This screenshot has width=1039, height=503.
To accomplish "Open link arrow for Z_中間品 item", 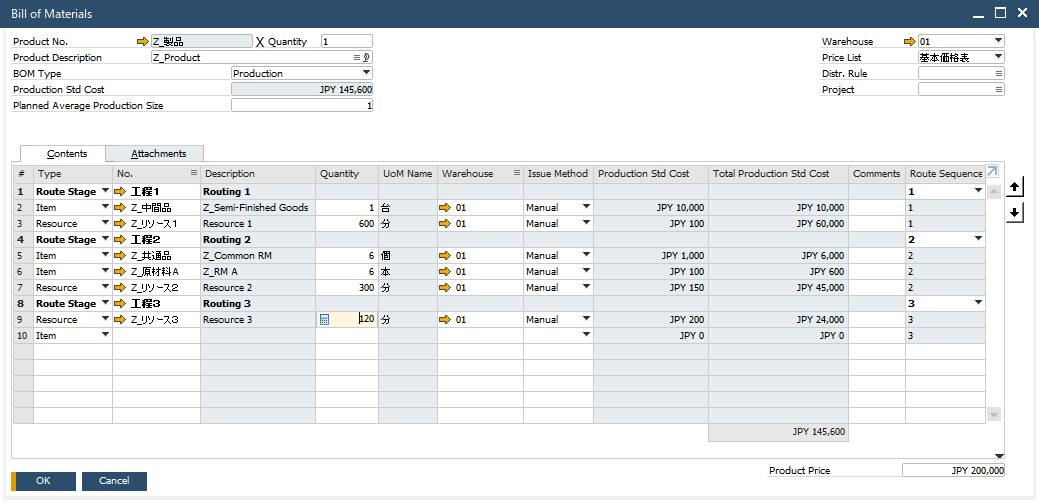I will pos(121,208).
